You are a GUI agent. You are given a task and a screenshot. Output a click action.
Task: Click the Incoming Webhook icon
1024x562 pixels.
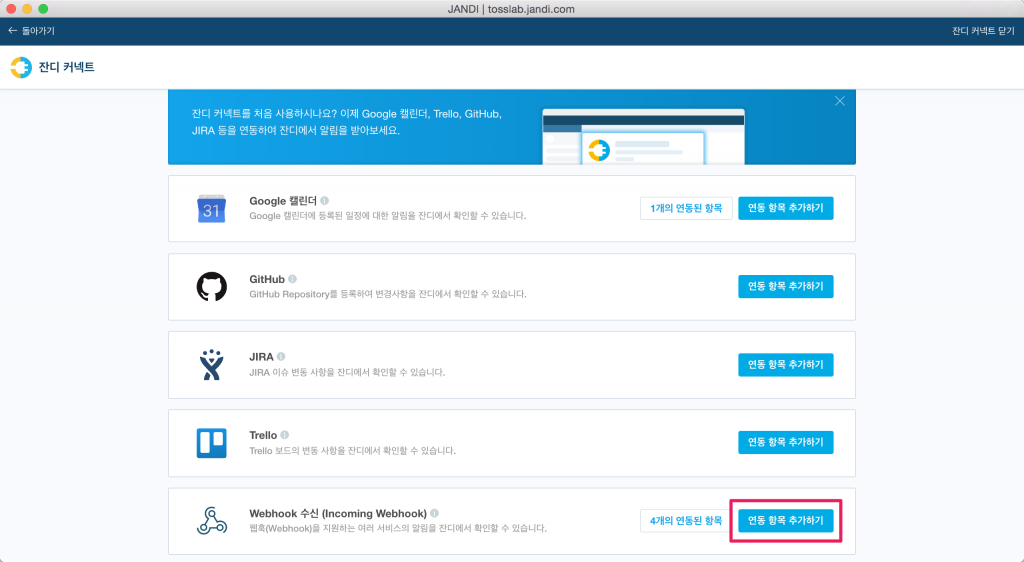(x=211, y=521)
